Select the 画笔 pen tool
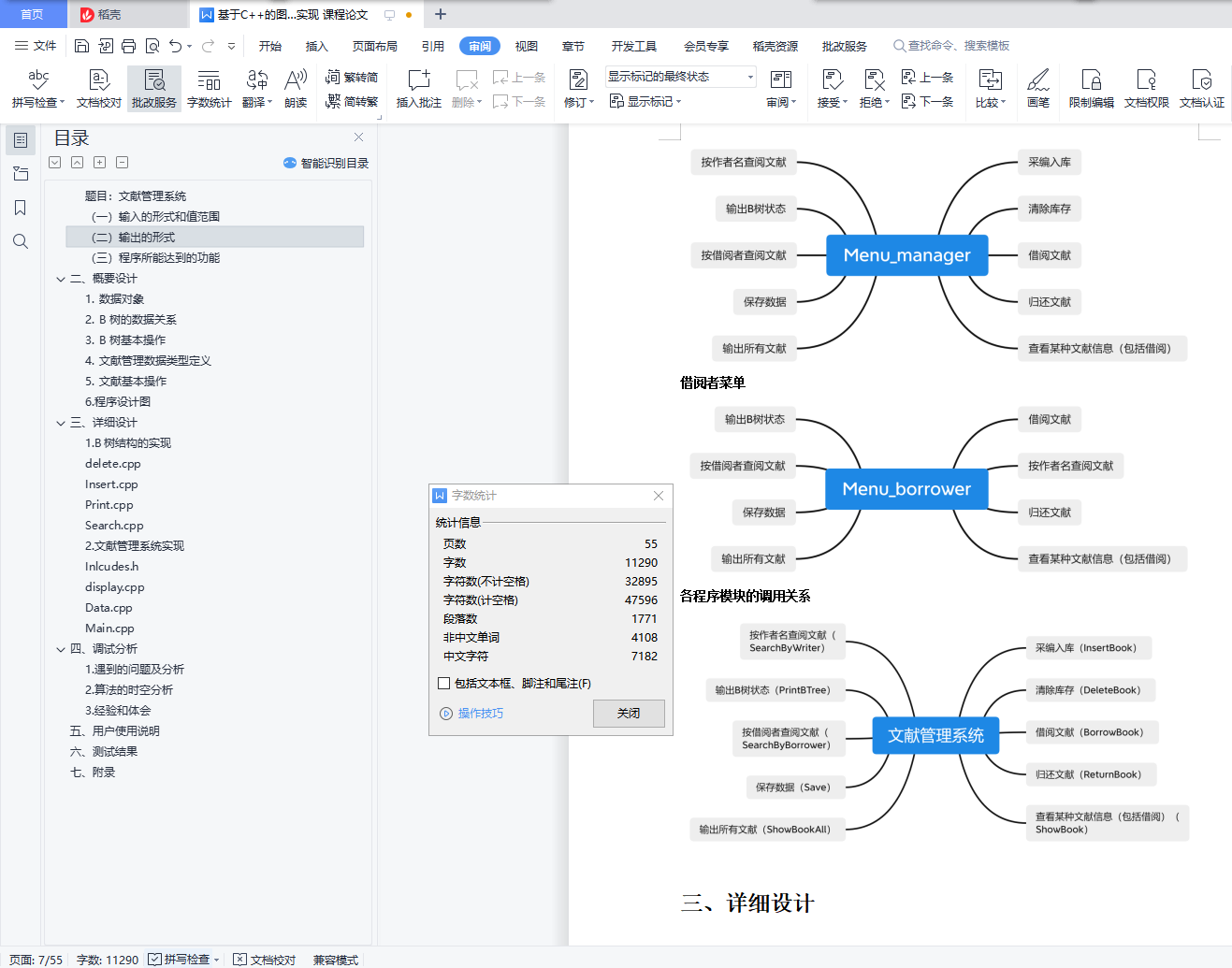Image resolution: width=1232 pixels, height=968 pixels. coord(1038,89)
